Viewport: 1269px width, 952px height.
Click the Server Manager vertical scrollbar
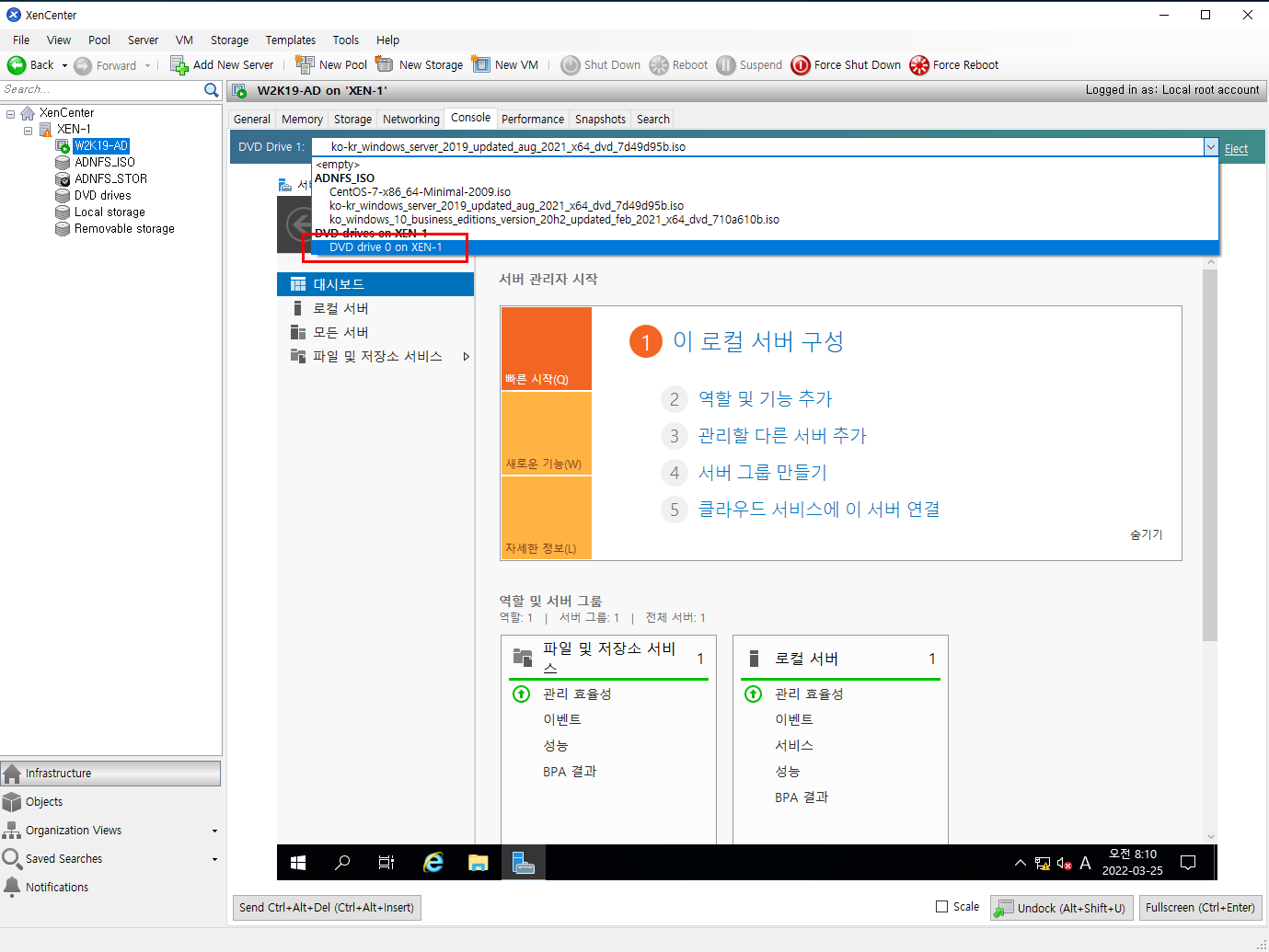click(1210, 456)
